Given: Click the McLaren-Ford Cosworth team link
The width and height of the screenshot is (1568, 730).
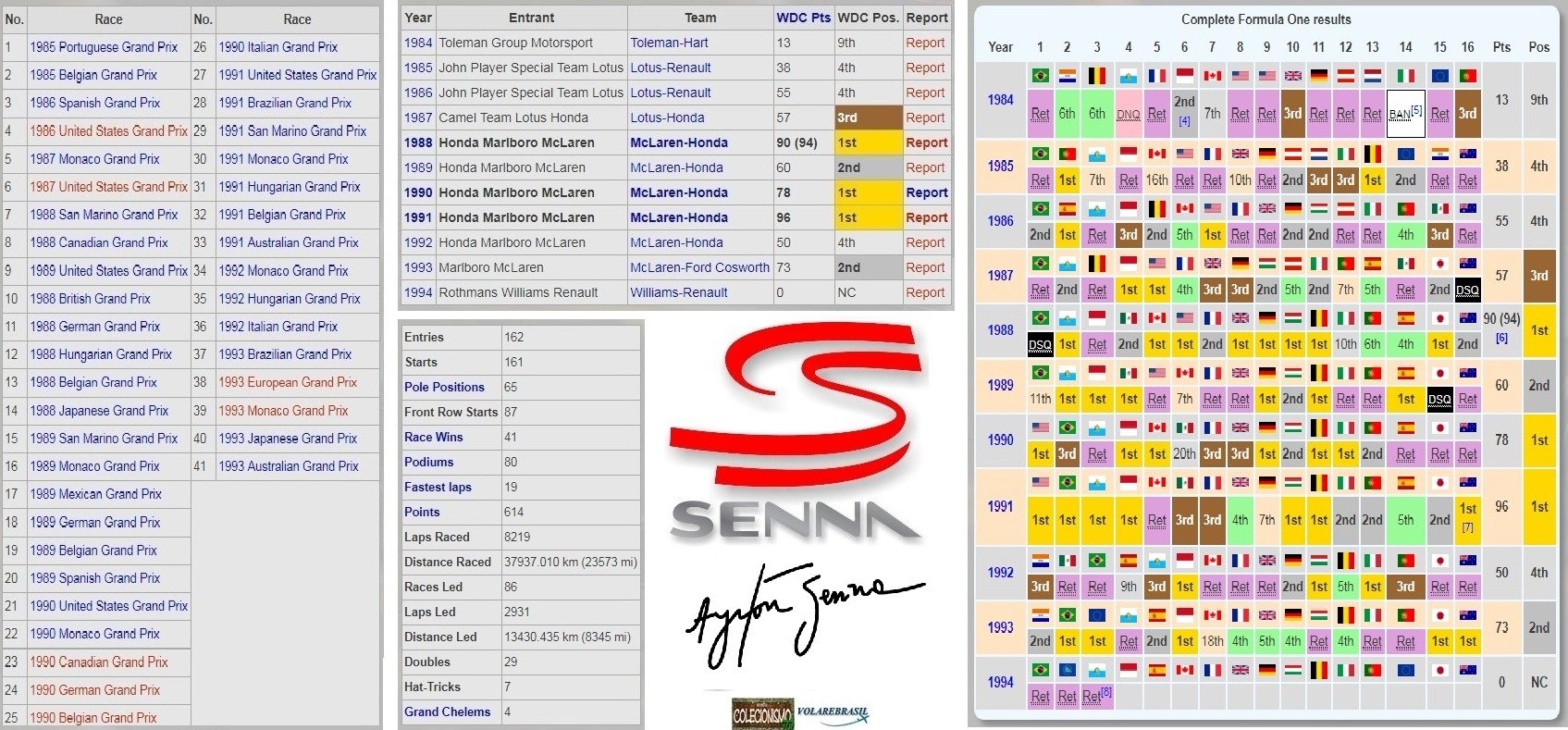Looking at the screenshot, I should click(700, 267).
